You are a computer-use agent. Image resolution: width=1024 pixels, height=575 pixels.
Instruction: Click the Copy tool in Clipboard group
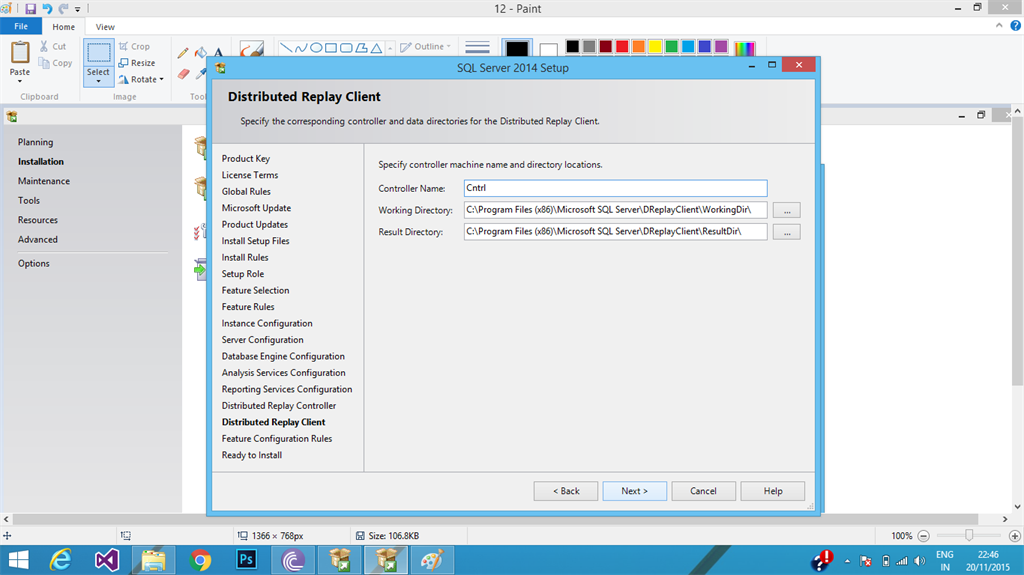[56, 63]
